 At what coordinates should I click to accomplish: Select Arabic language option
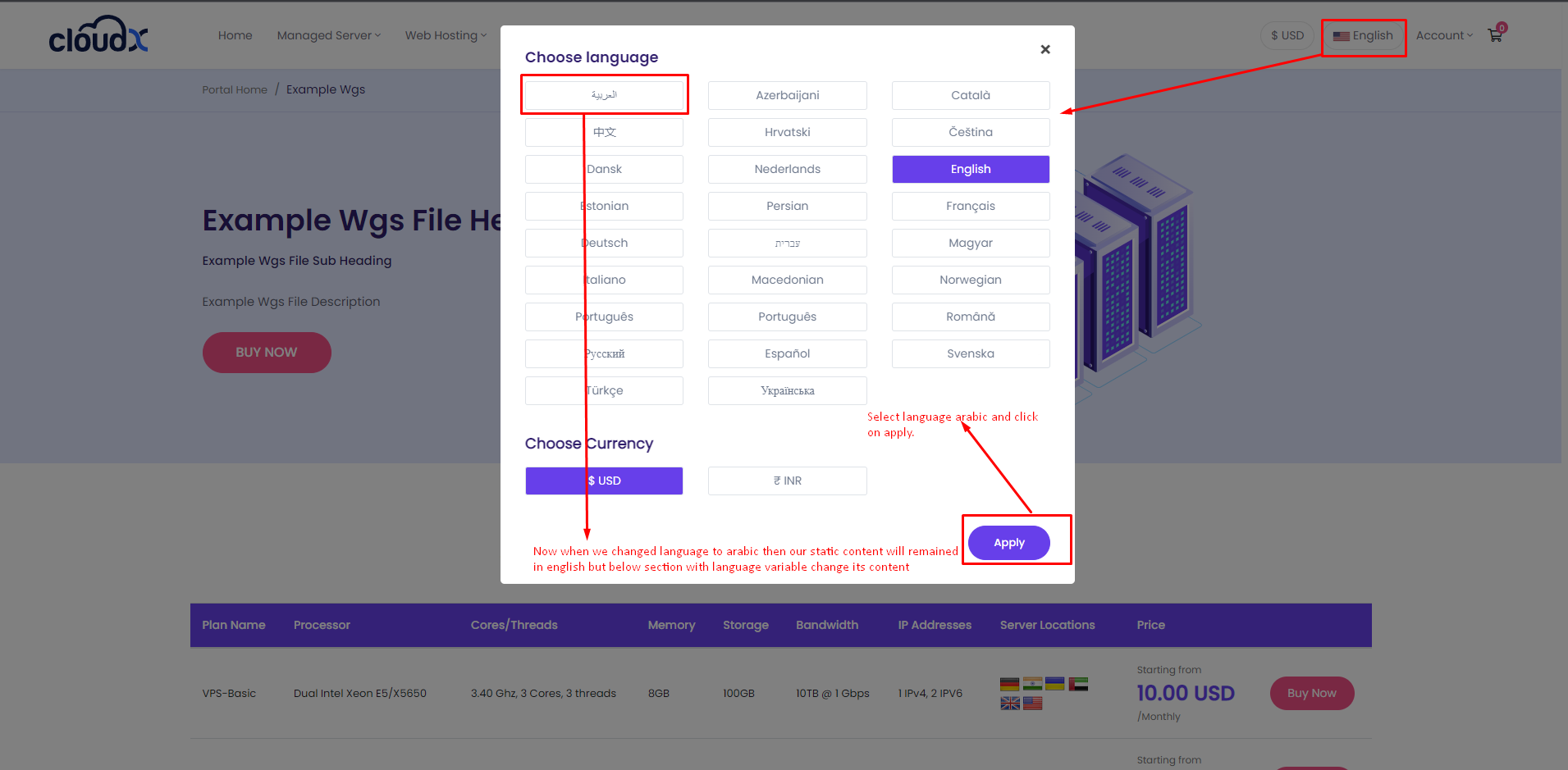click(x=604, y=95)
